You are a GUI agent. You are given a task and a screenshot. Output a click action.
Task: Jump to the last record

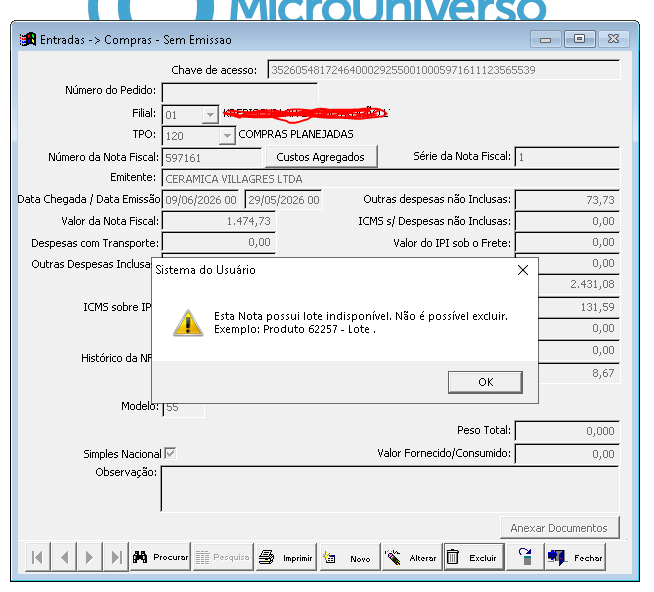[x=116, y=557]
